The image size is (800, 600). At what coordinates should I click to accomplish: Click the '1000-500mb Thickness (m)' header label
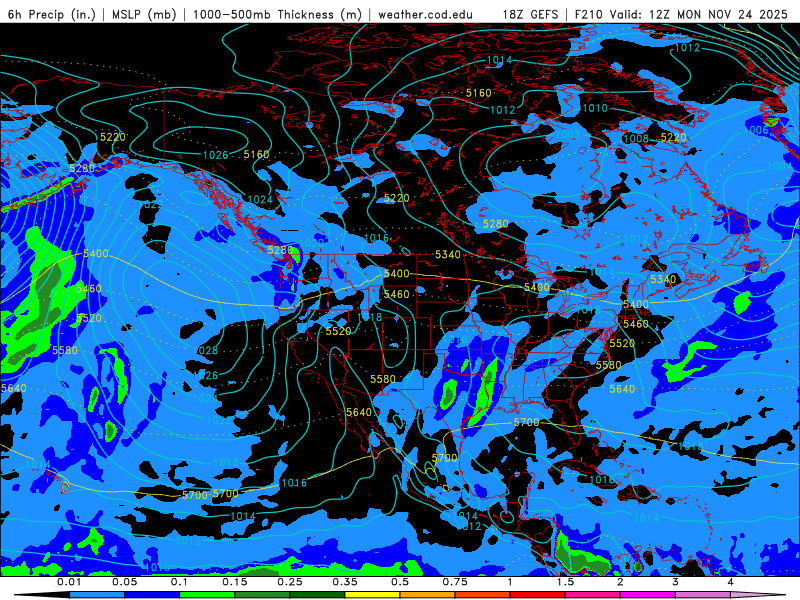[x=277, y=14]
